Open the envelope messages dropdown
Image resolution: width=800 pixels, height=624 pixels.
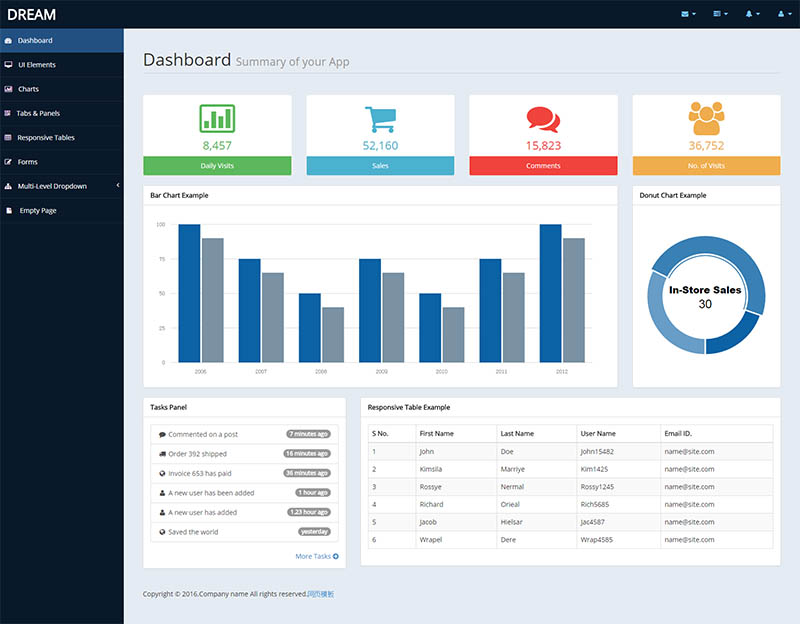click(x=688, y=14)
